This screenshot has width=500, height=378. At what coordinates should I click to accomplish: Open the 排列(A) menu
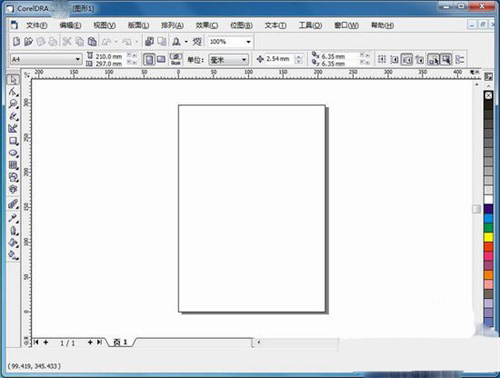[172, 25]
